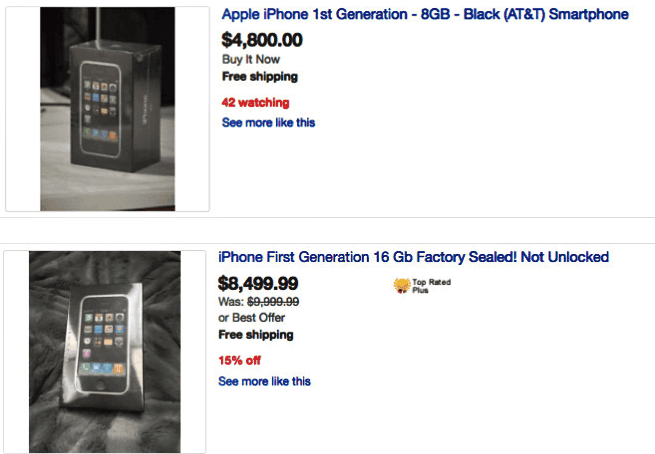Click the red 42 watching text

pos(255,102)
